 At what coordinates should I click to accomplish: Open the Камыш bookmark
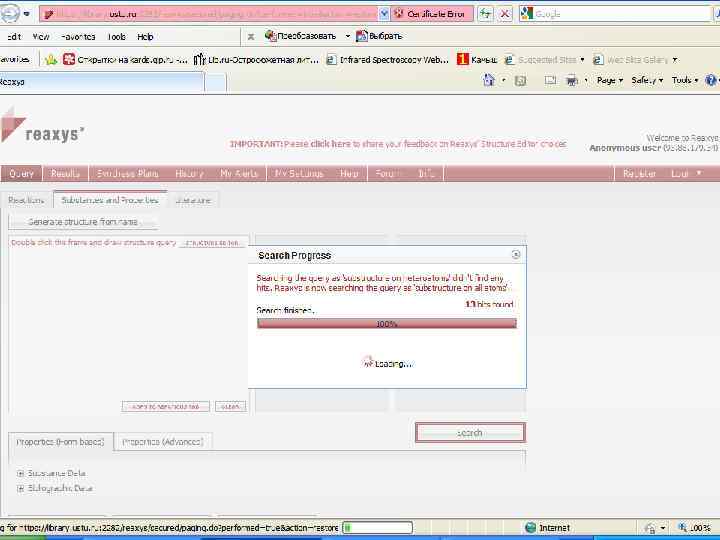click(x=477, y=59)
